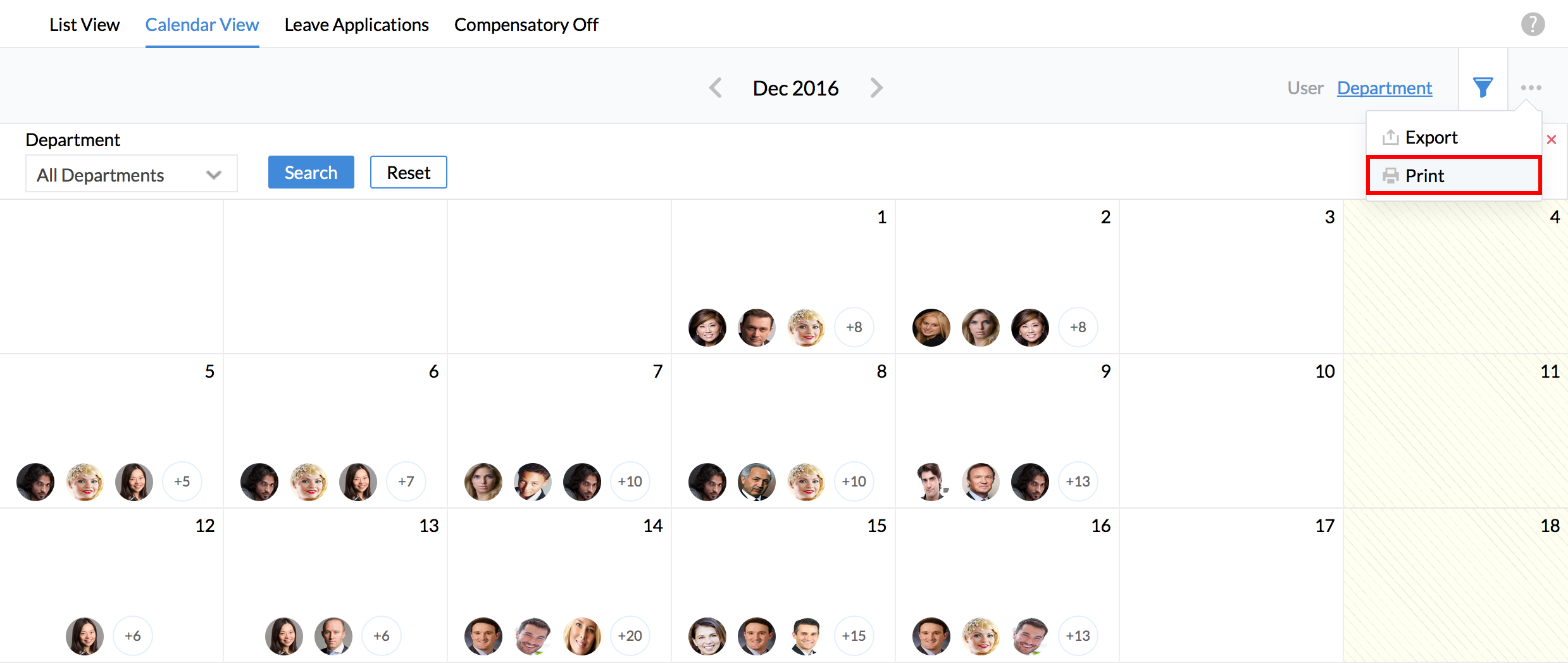Switch to Department view toggle
The image size is (1568, 663).
coord(1384,88)
